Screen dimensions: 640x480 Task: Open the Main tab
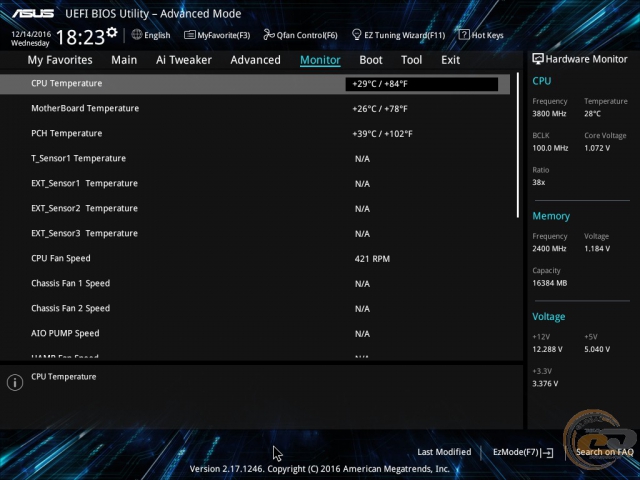(124, 60)
